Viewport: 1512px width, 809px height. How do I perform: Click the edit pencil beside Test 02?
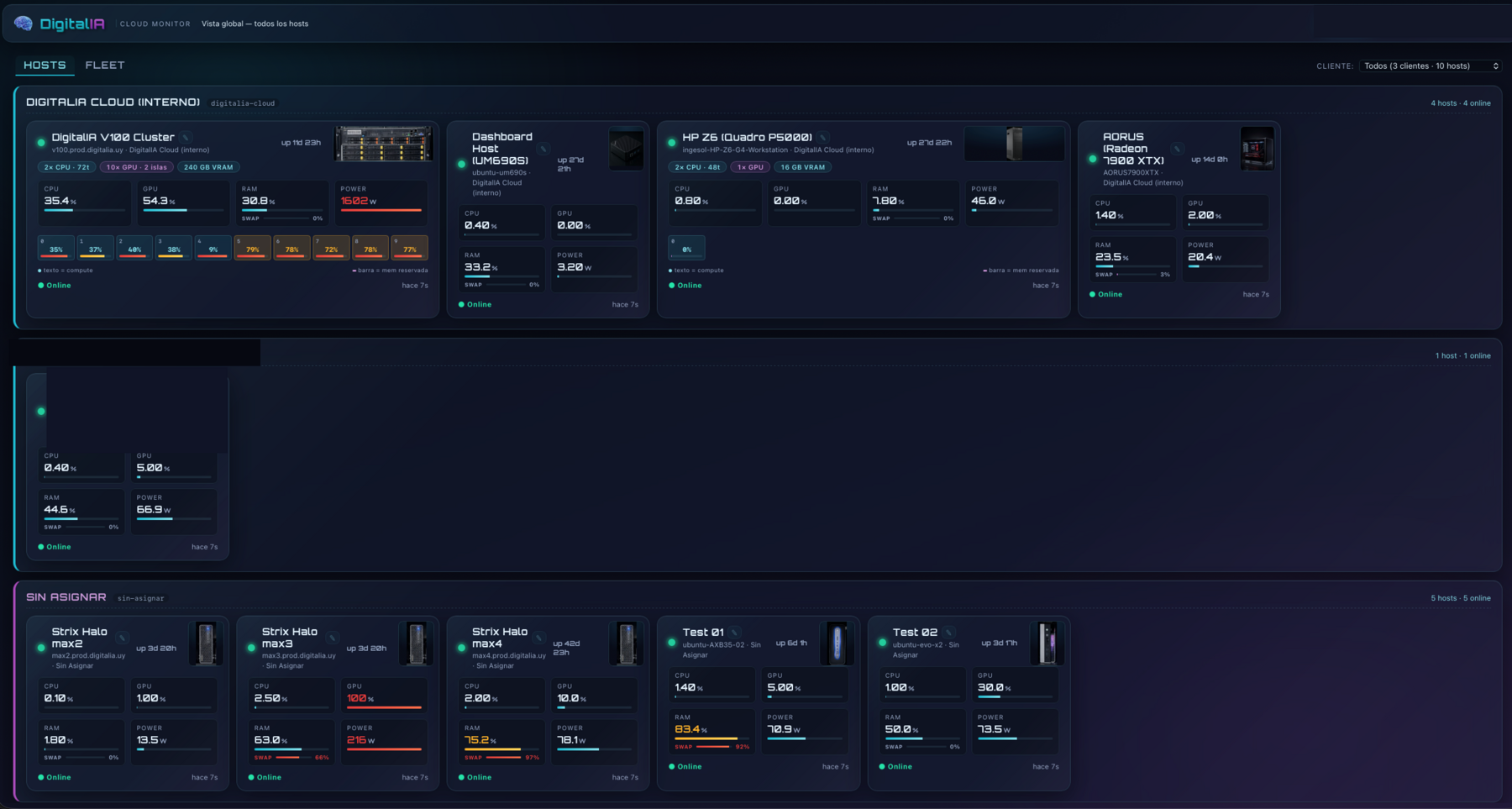(x=948, y=633)
